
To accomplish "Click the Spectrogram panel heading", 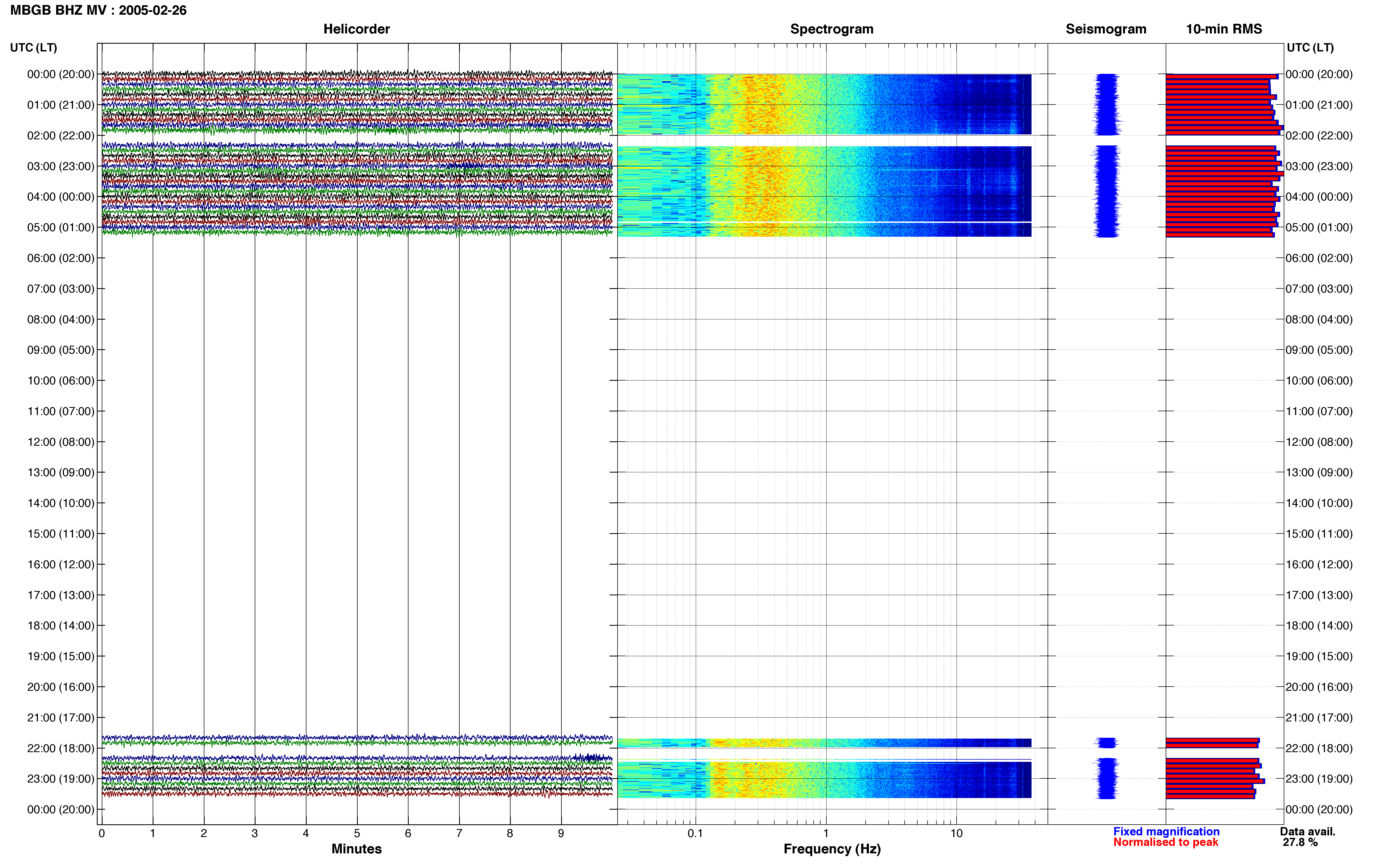I will point(832,29).
